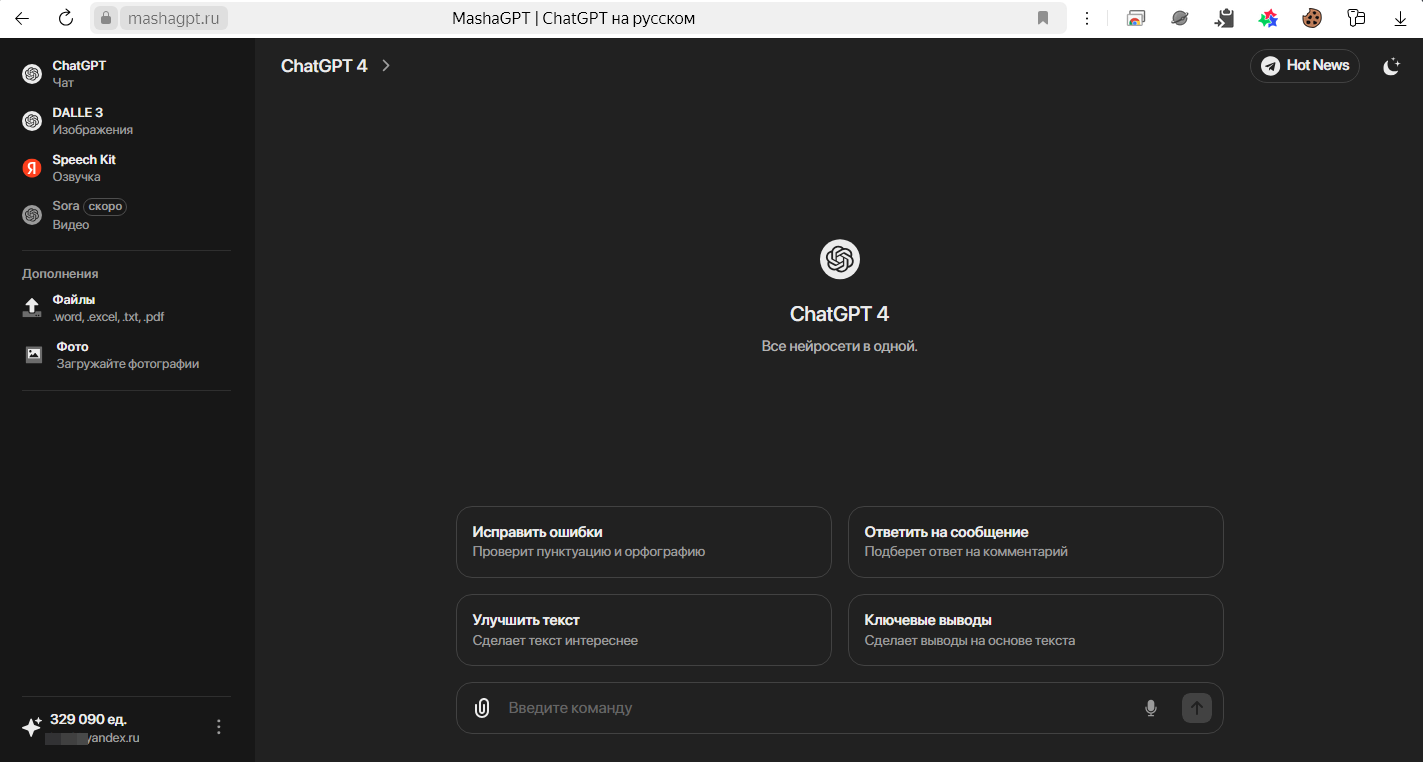The image size is (1423, 762).
Task: Reload the MashaGPT page
Action: tap(66, 18)
